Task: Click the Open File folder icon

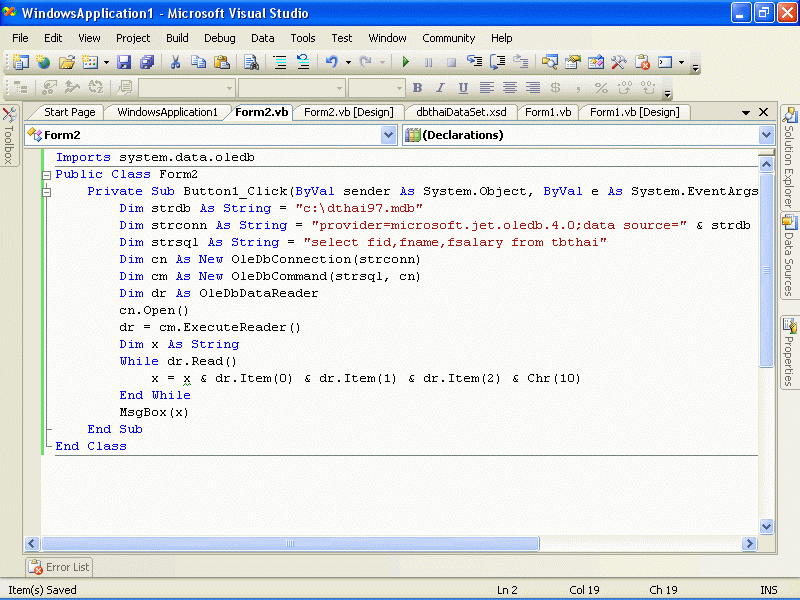Action: click(x=67, y=62)
